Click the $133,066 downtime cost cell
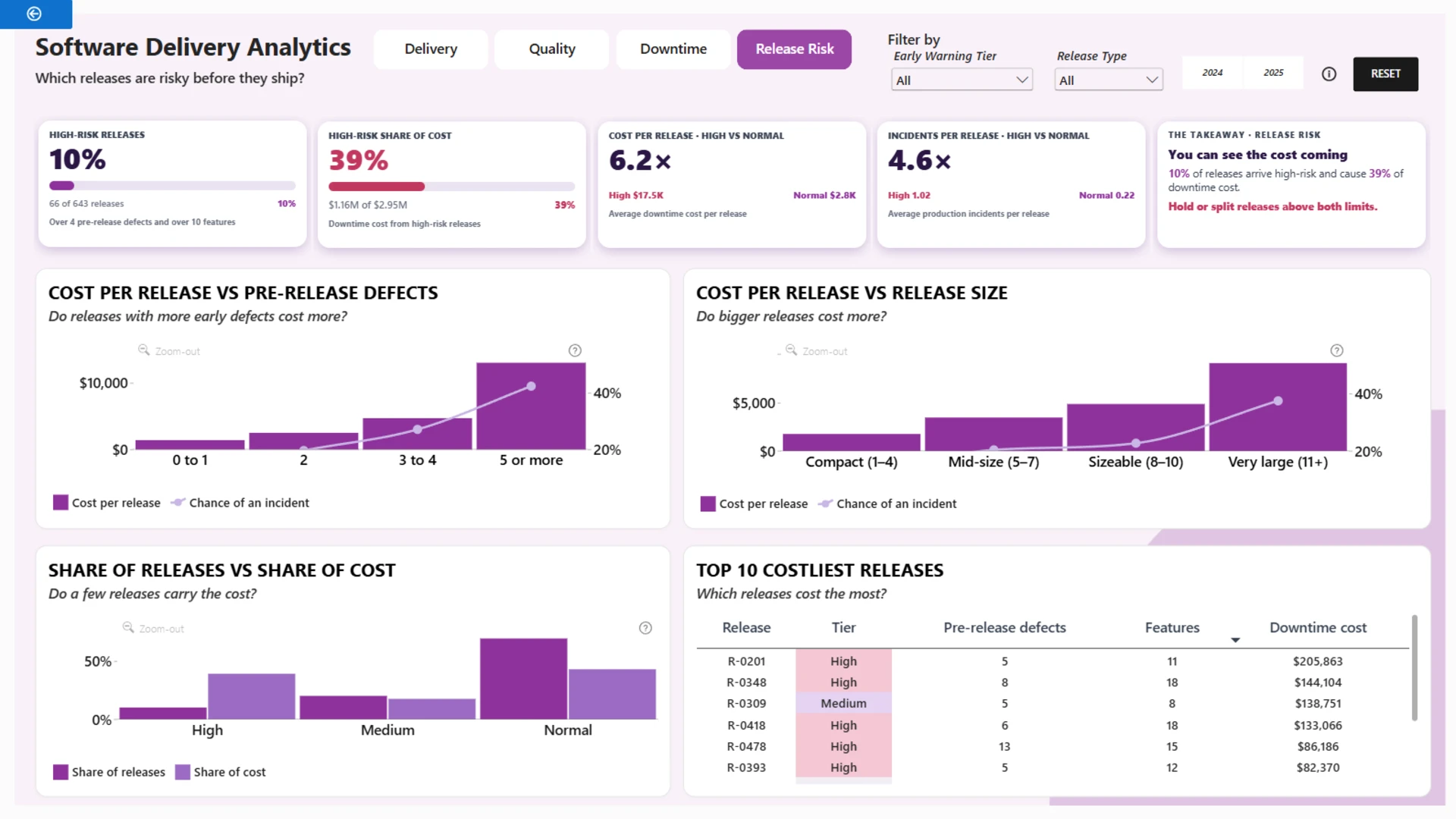Viewport: 1456px width, 819px height. point(1318,725)
